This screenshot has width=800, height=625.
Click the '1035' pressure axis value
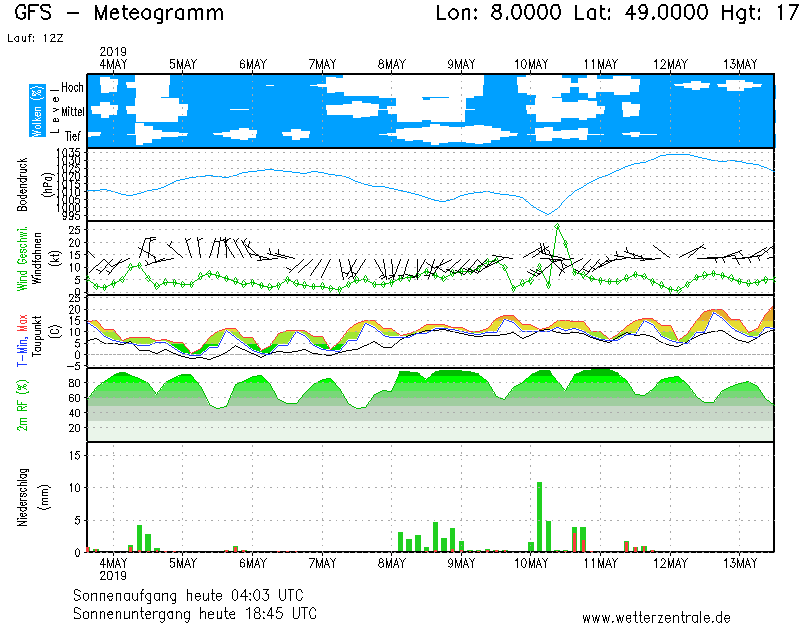(x=68, y=153)
